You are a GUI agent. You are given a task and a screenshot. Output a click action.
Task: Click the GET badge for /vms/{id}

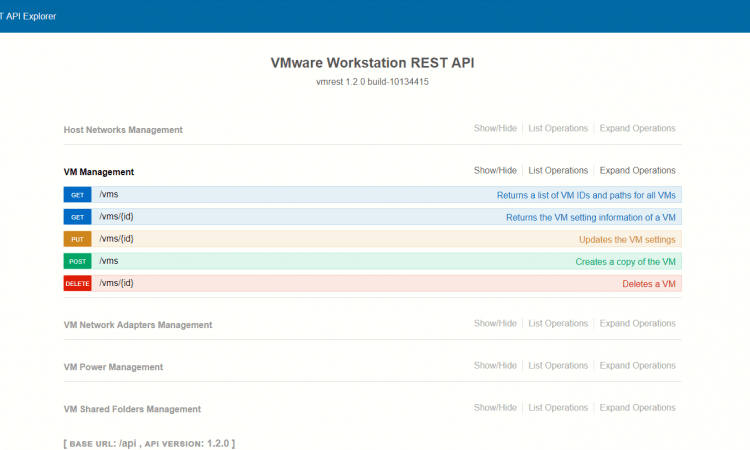click(77, 217)
